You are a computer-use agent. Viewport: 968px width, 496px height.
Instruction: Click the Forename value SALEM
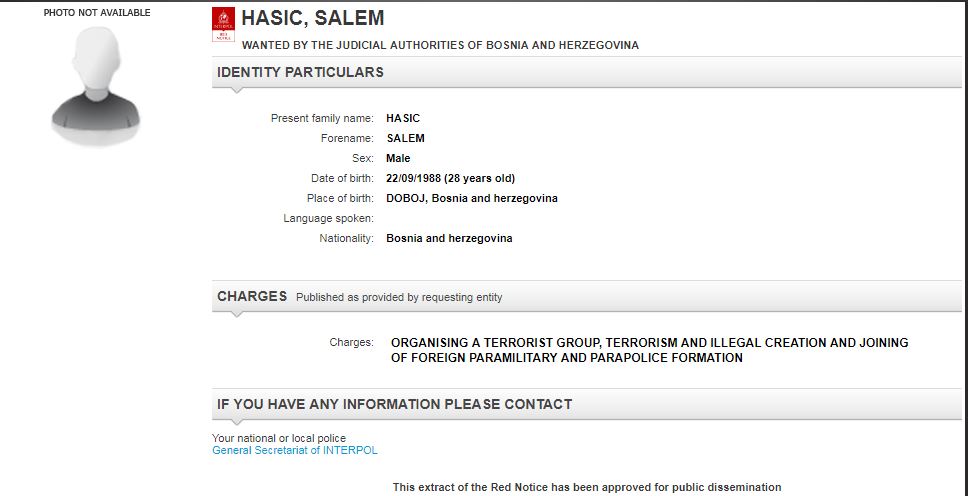click(x=405, y=138)
